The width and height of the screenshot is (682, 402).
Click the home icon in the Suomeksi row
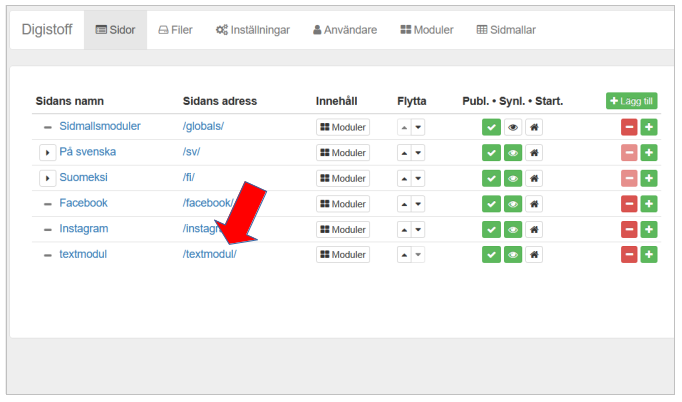[535, 178]
